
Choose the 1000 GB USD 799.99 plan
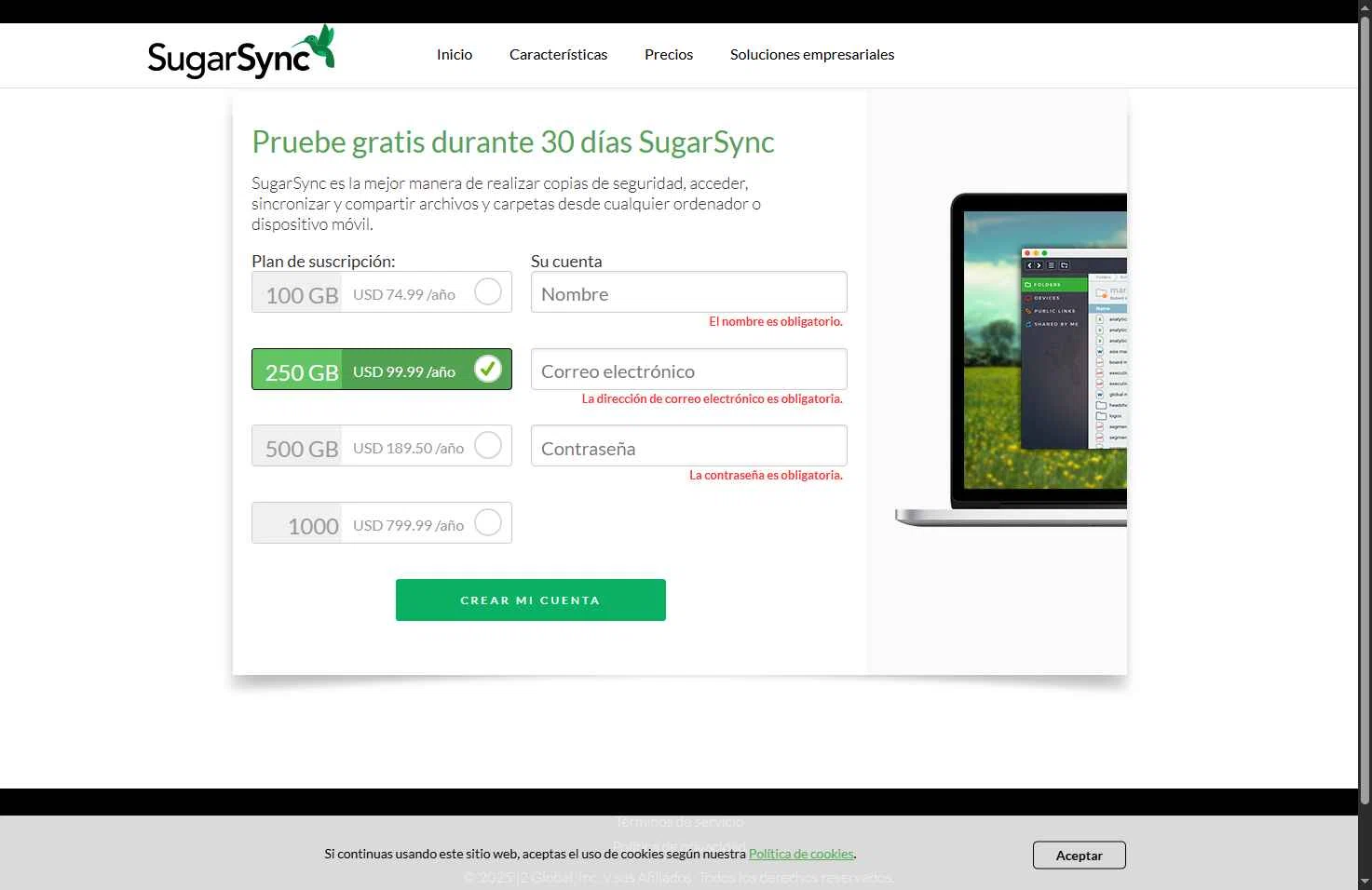(x=382, y=523)
